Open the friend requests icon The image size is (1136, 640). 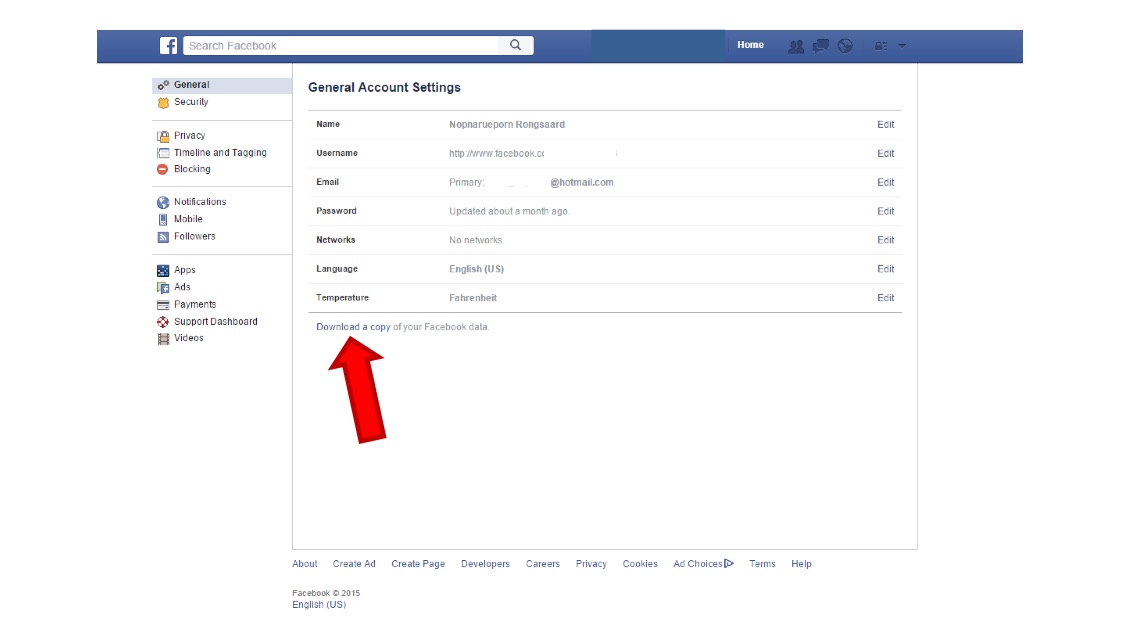pos(795,46)
